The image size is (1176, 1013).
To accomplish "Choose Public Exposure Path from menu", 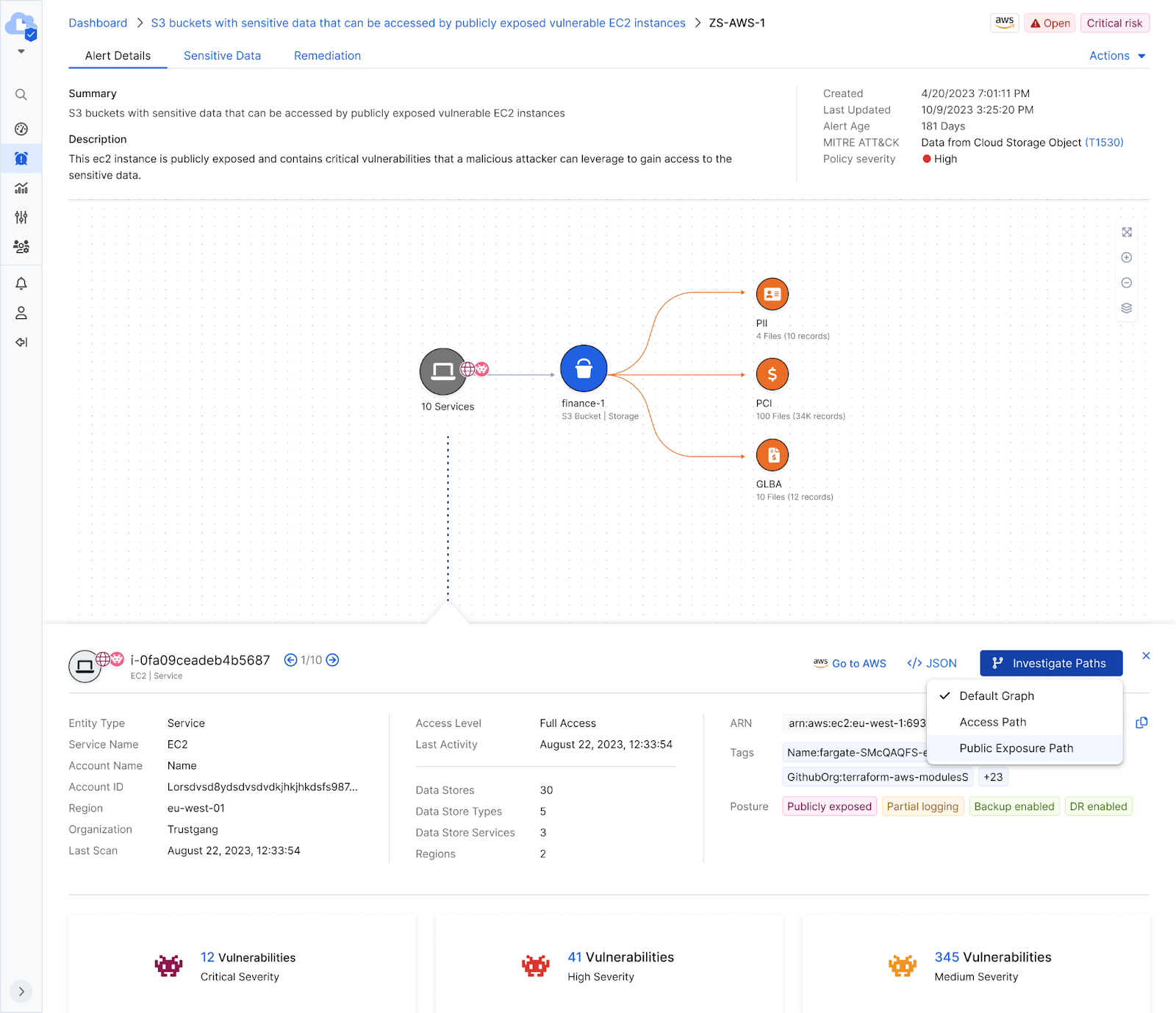I will 1016,748.
